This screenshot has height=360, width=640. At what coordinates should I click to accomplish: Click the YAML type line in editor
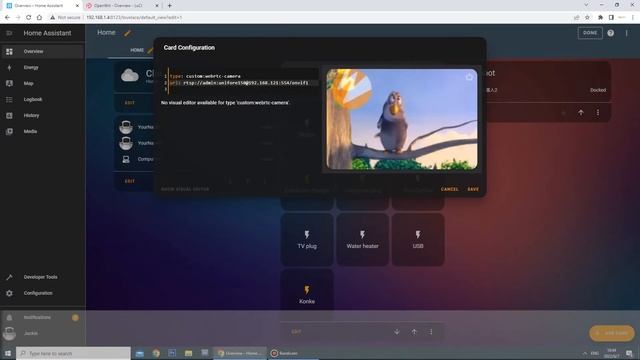tap(205, 76)
